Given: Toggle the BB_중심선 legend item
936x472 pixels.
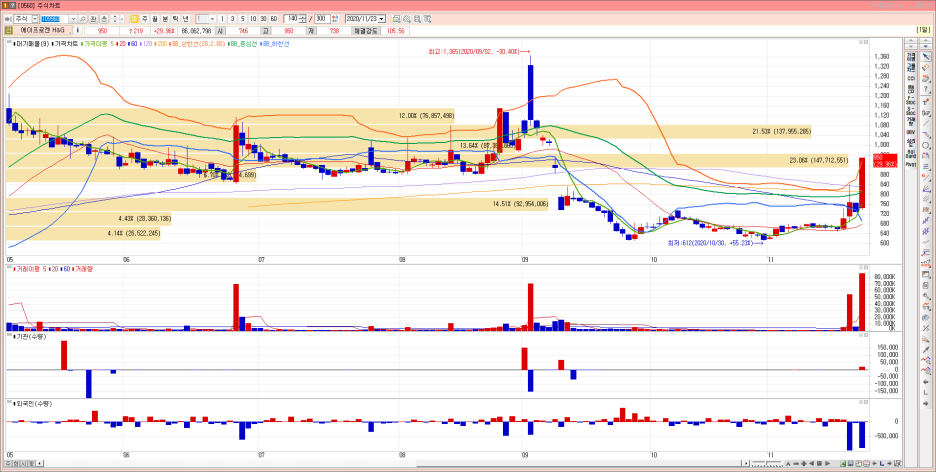Looking at the screenshot, I should pyautogui.click(x=242, y=44).
